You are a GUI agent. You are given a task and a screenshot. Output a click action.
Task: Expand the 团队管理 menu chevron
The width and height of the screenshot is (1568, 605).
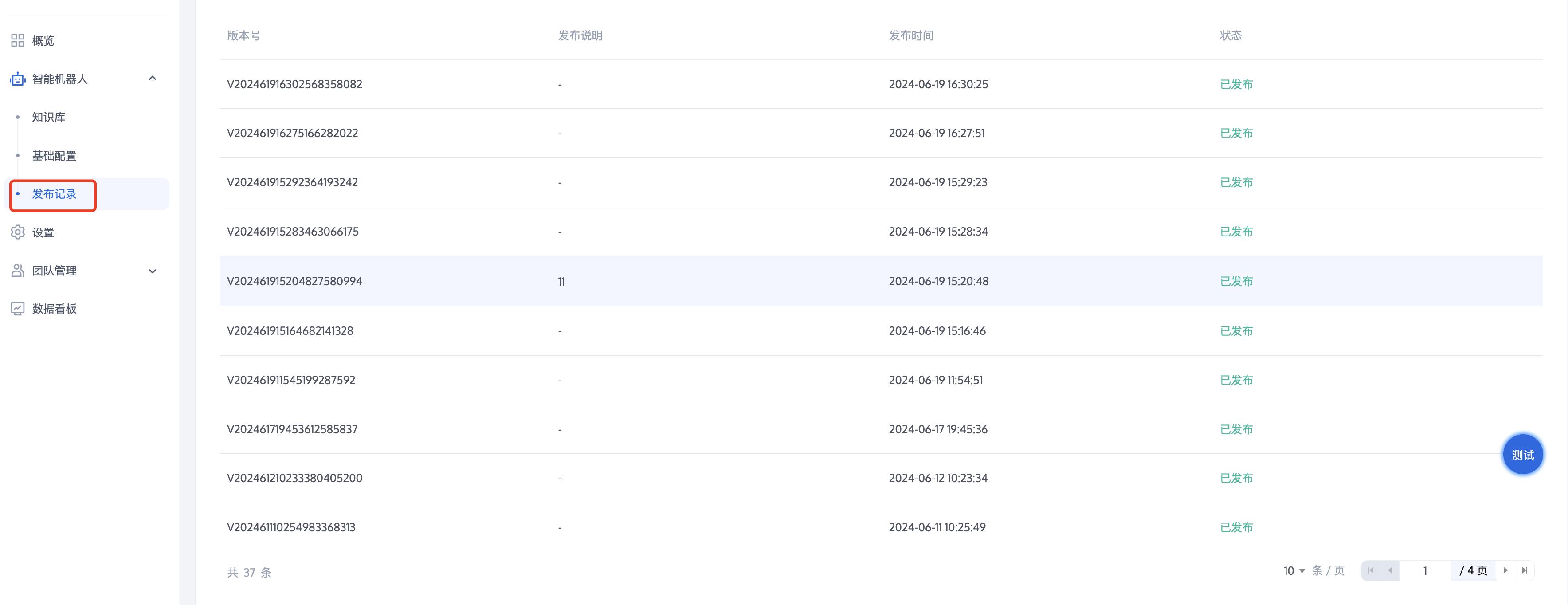tap(153, 271)
